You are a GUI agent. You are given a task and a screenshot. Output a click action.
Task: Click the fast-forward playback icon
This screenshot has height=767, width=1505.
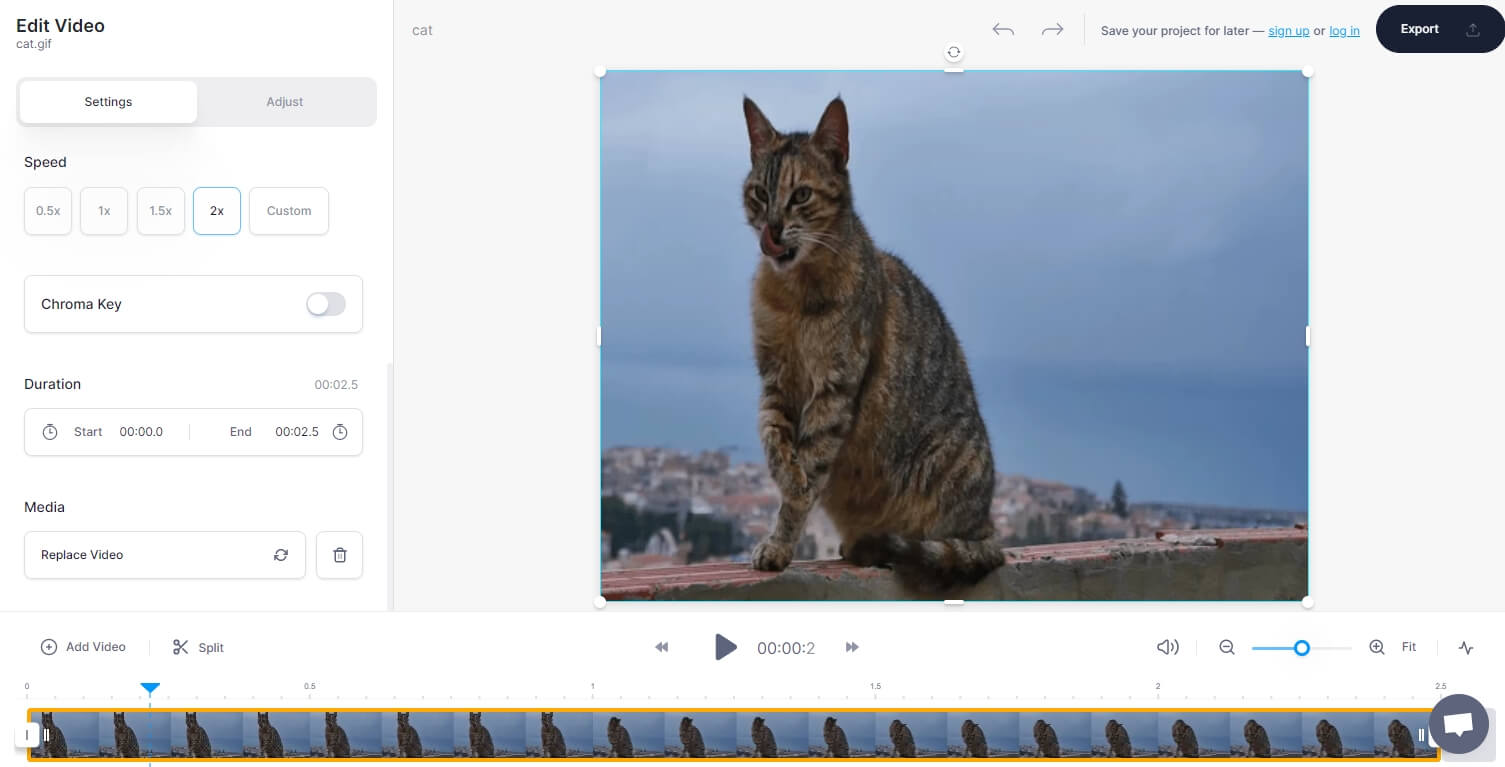point(852,647)
